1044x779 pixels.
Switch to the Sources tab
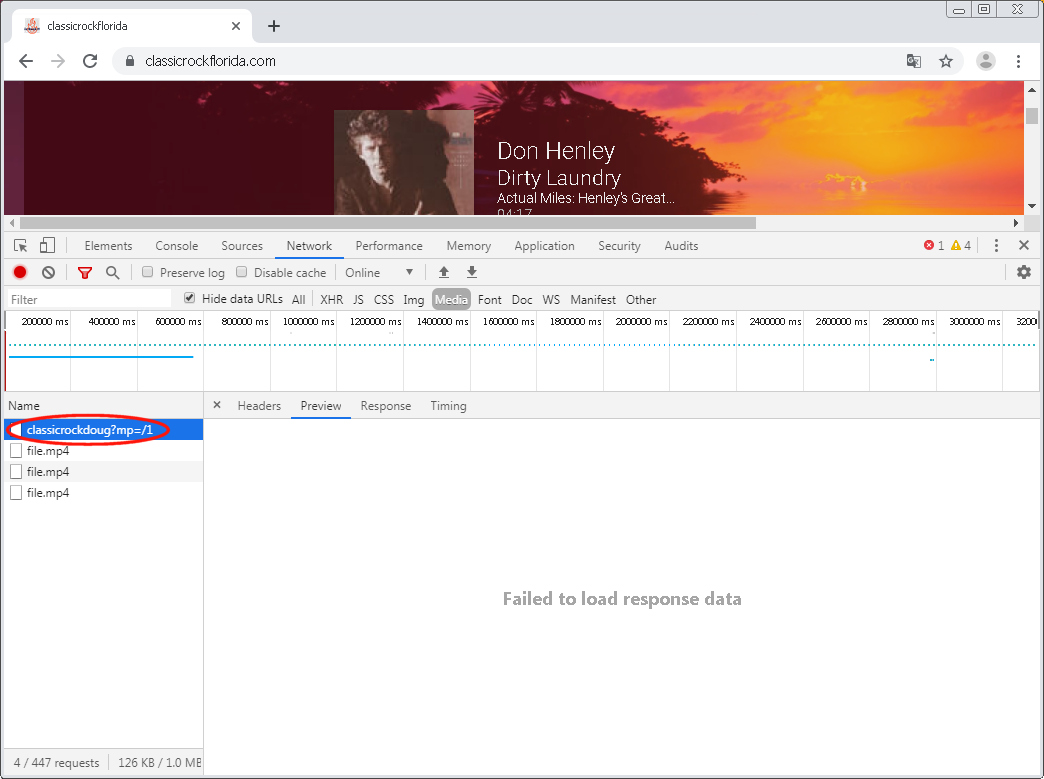[x=242, y=246]
